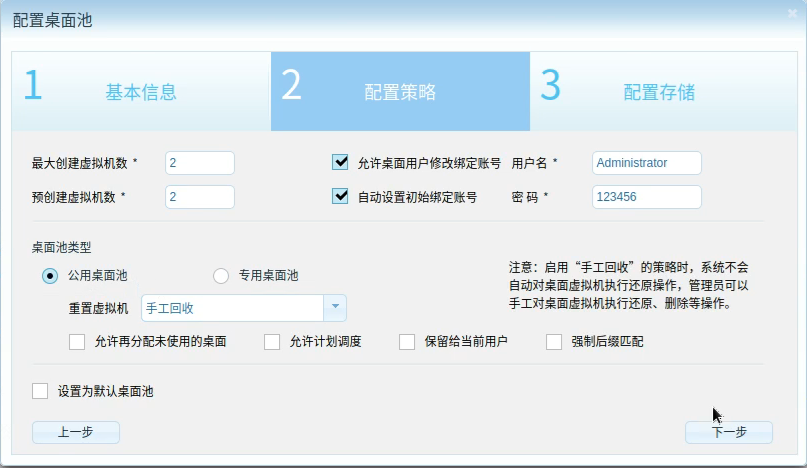Click the 最大创建虚拟机数 input field
Image resolution: width=807 pixels, height=468 pixels.
click(200, 163)
